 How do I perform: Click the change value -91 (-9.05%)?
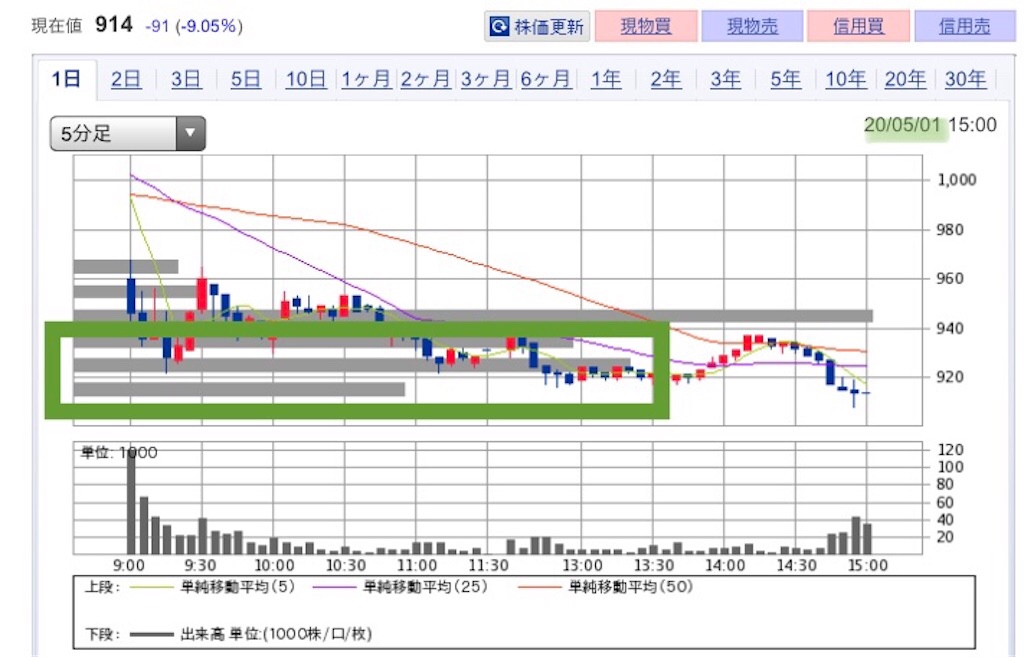194,26
